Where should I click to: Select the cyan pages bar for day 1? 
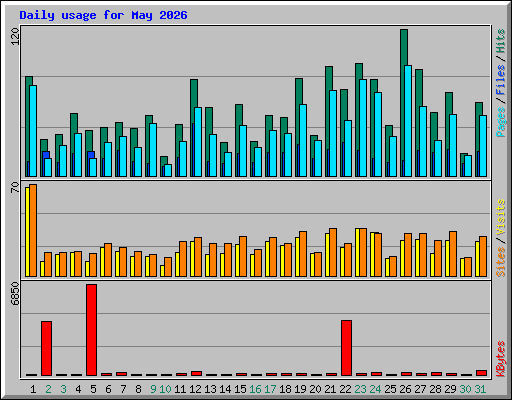click(33, 131)
